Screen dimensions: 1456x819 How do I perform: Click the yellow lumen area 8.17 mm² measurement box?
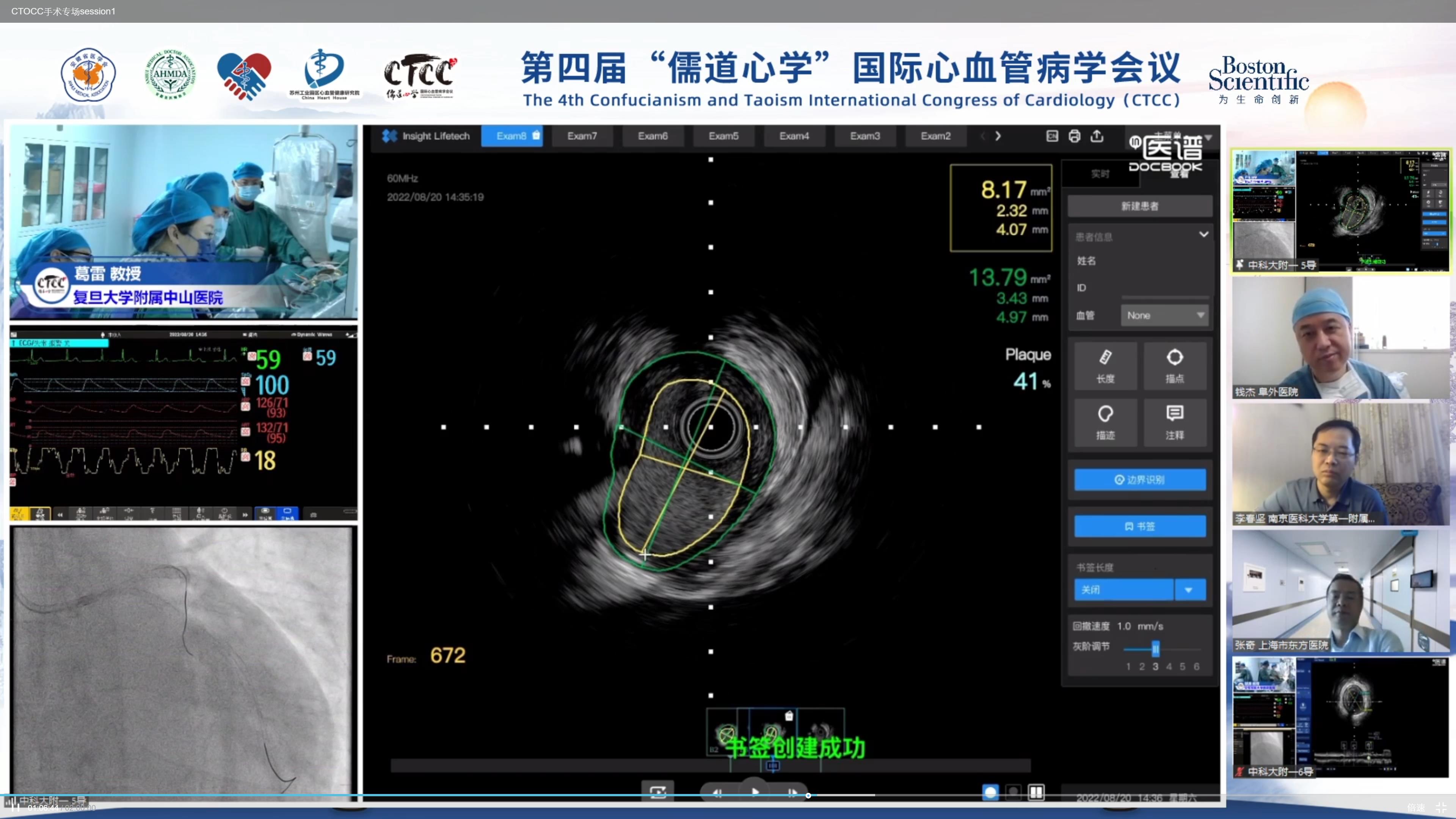click(1001, 207)
